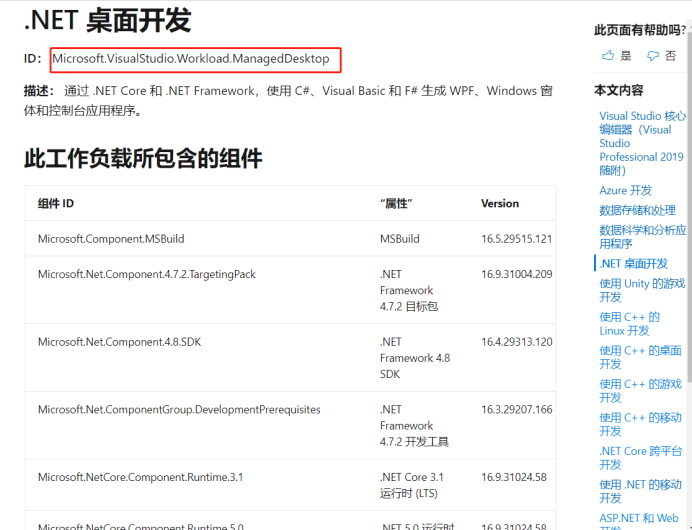Click the 组件 ID column header
This screenshot has height=530, width=692.
pos(56,203)
